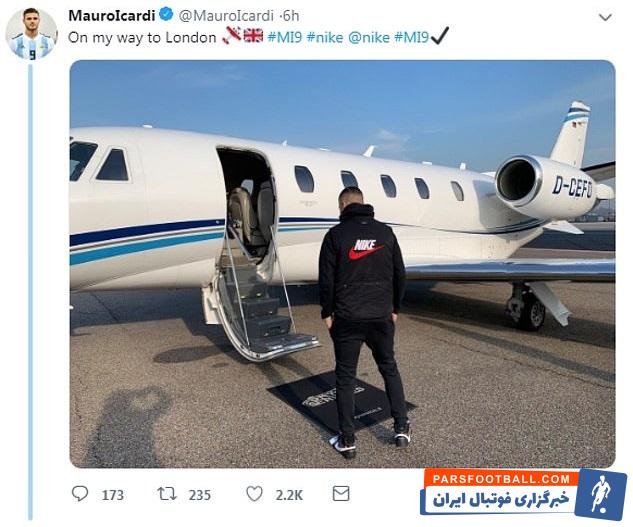The image size is (633, 527).
Task: Expand the tweet options chevron
Action: 605,17
